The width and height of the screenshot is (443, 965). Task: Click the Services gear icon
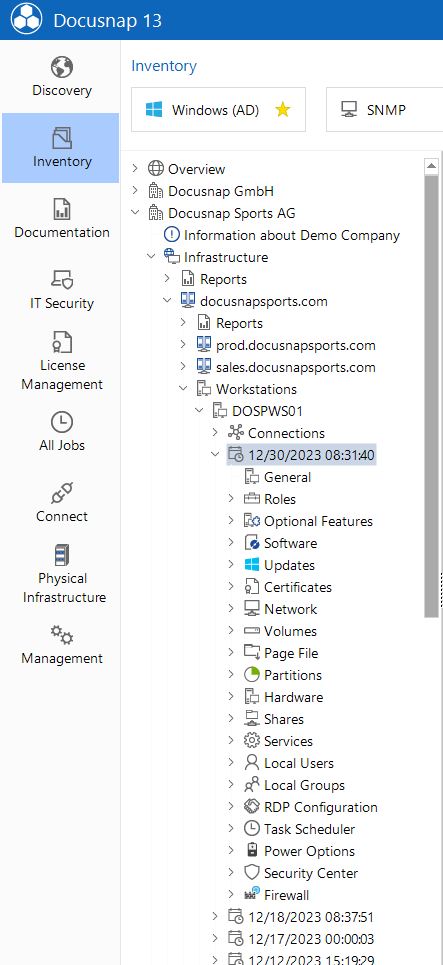(x=252, y=741)
